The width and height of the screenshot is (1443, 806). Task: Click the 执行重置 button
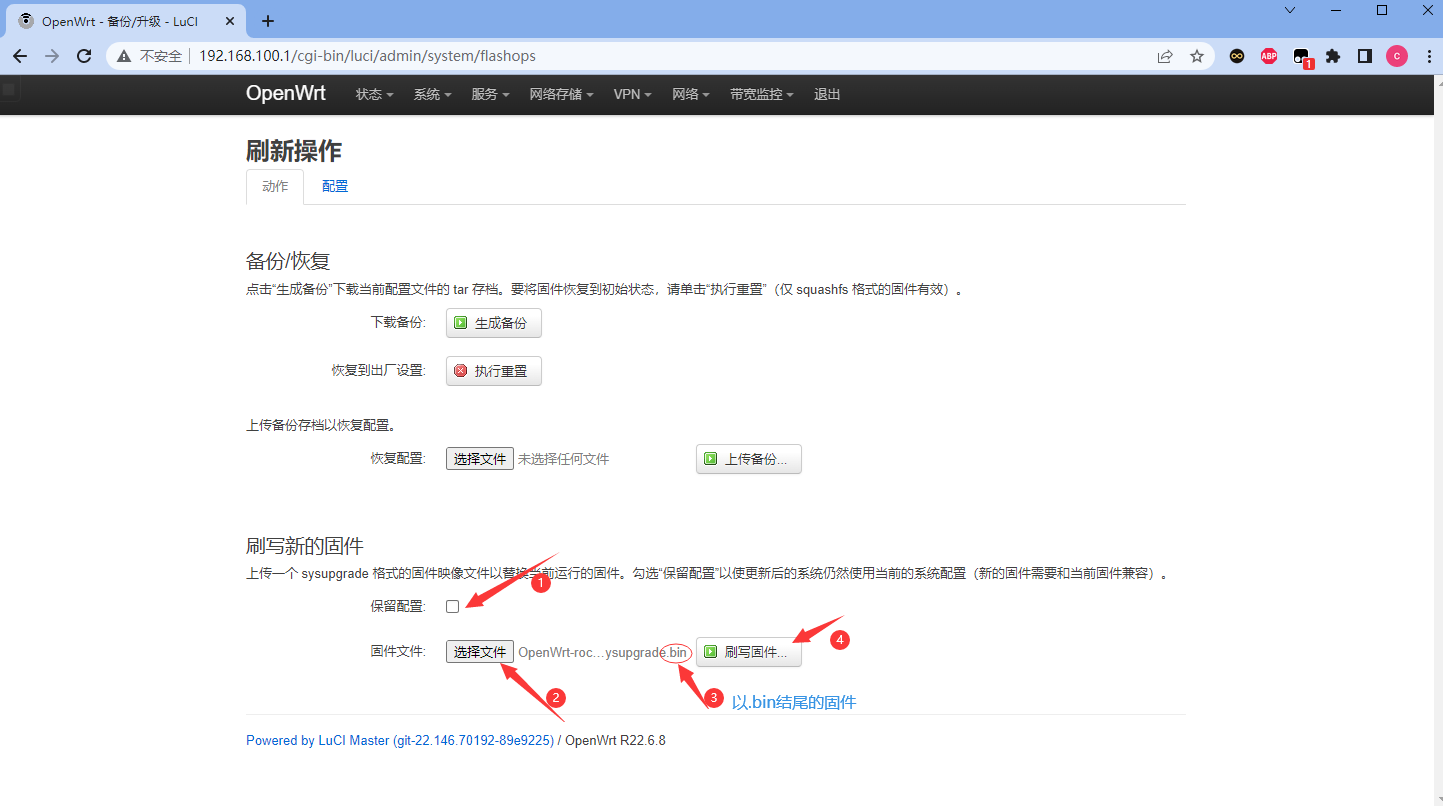tap(494, 371)
